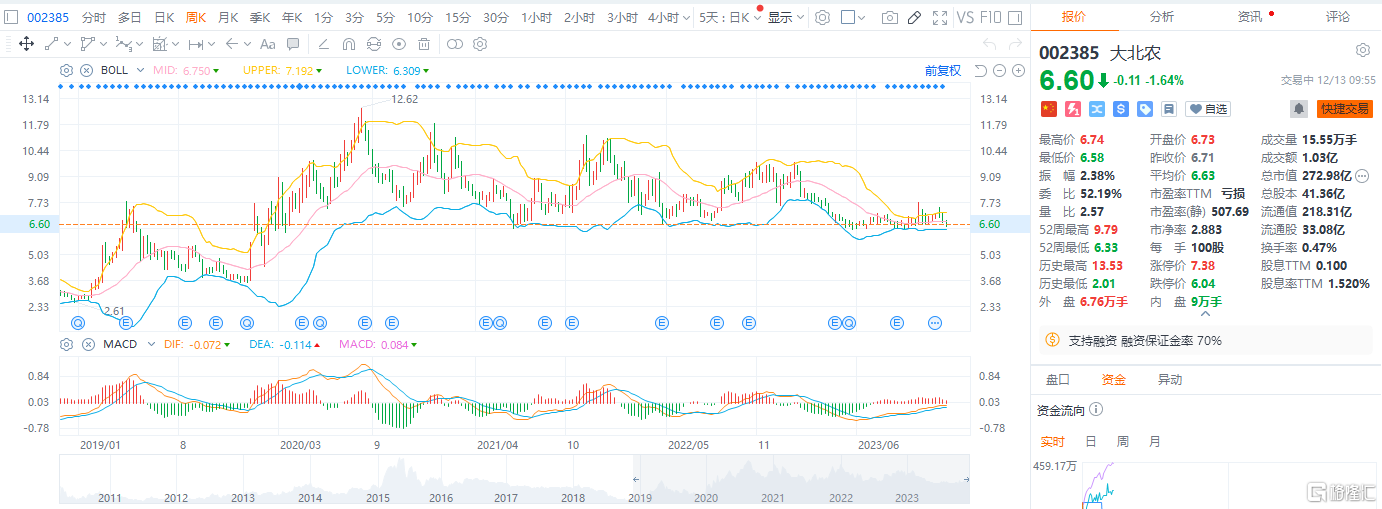Take a chart screenshot with camera icon
The height and width of the screenshot is (509, 1382).
tap(888, 18)
